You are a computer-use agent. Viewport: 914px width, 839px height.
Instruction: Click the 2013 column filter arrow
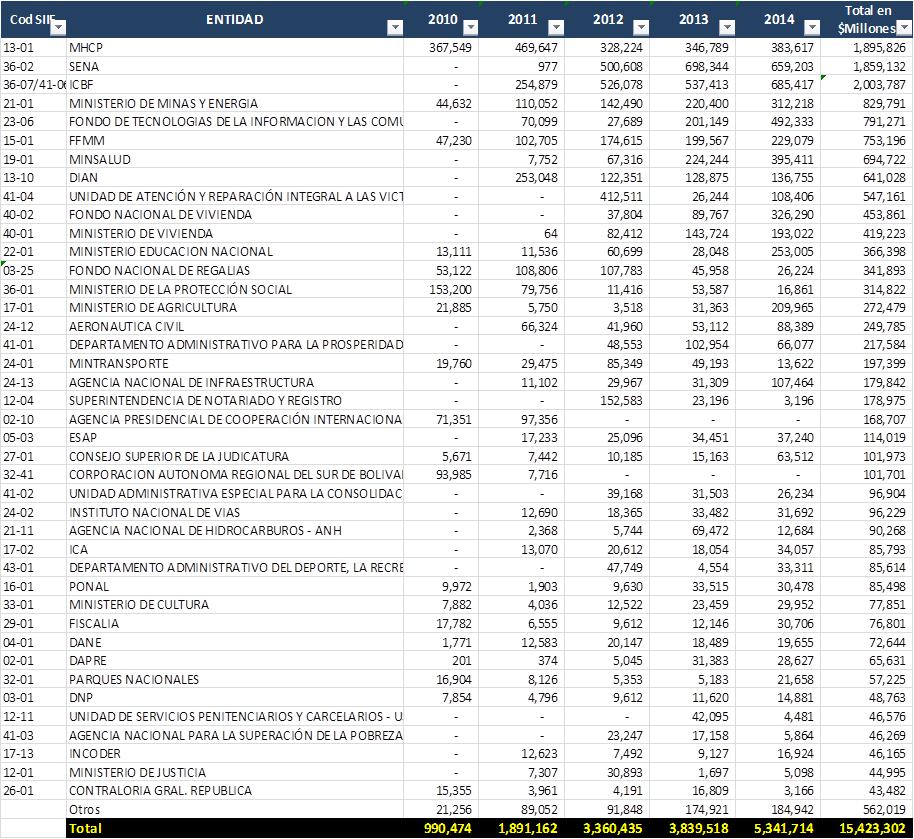click(727, 28)
